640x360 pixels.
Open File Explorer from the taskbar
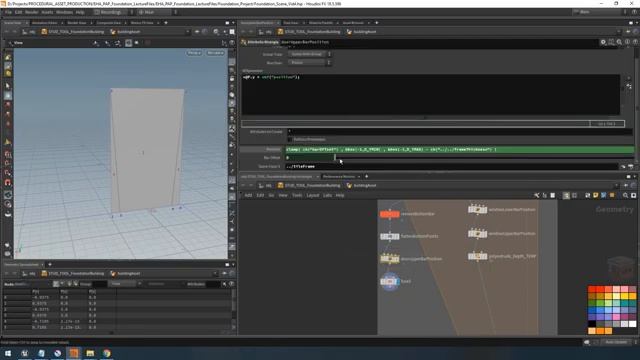tap(90, 353)
